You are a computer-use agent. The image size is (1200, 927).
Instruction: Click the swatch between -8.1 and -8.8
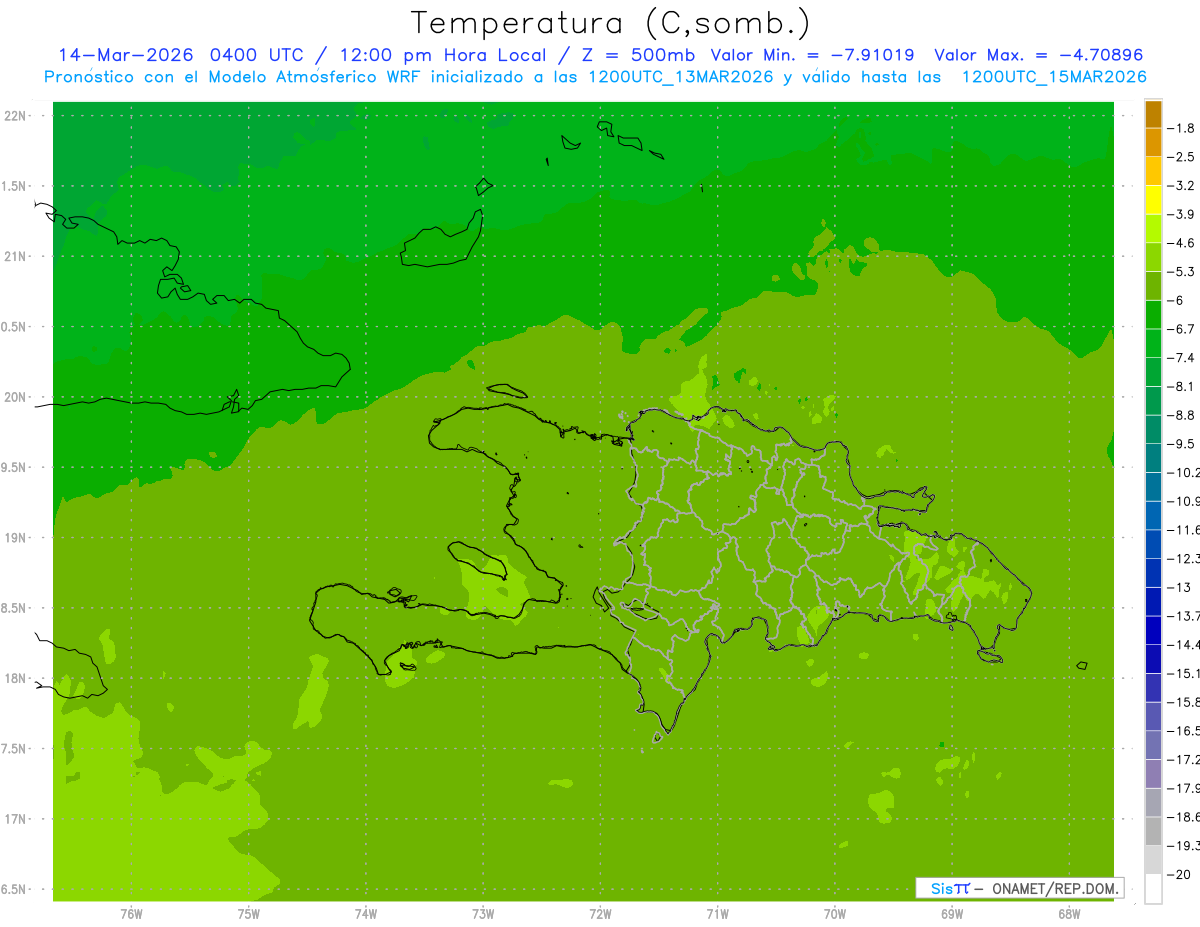click(x=1153, y=400)
